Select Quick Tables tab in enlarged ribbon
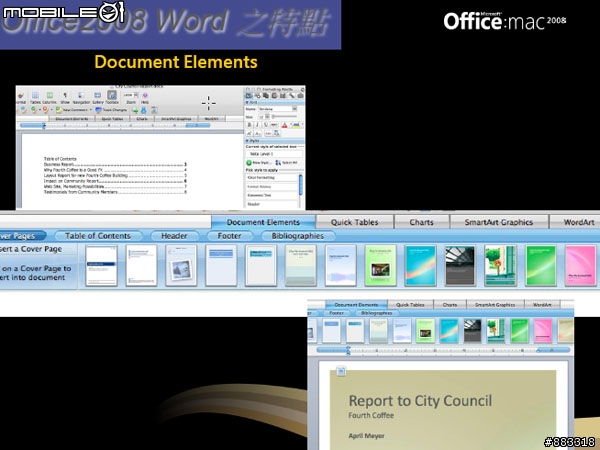 [x=355, y=222]
